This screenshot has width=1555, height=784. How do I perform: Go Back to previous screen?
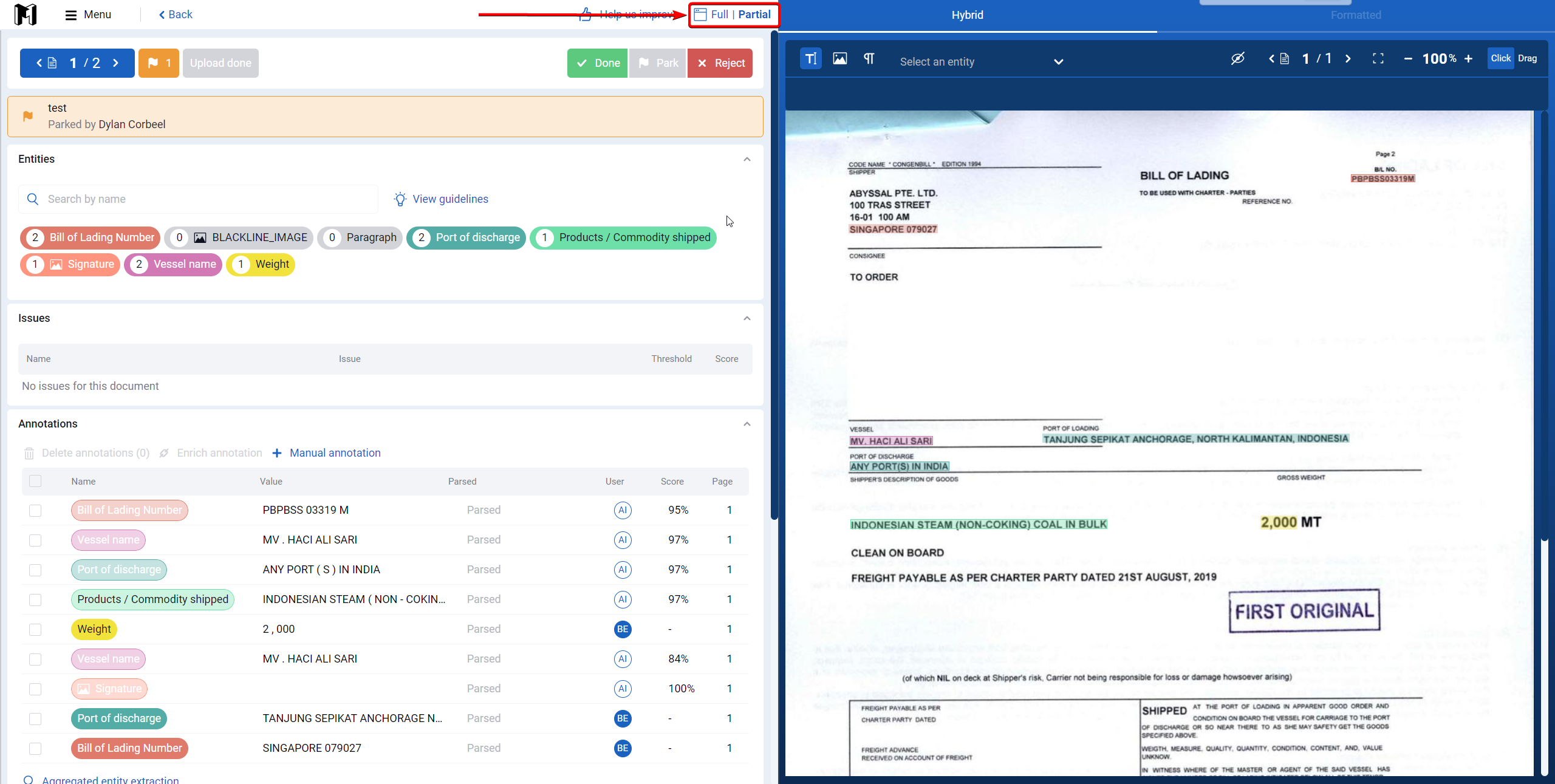click(x=176, y=15)
